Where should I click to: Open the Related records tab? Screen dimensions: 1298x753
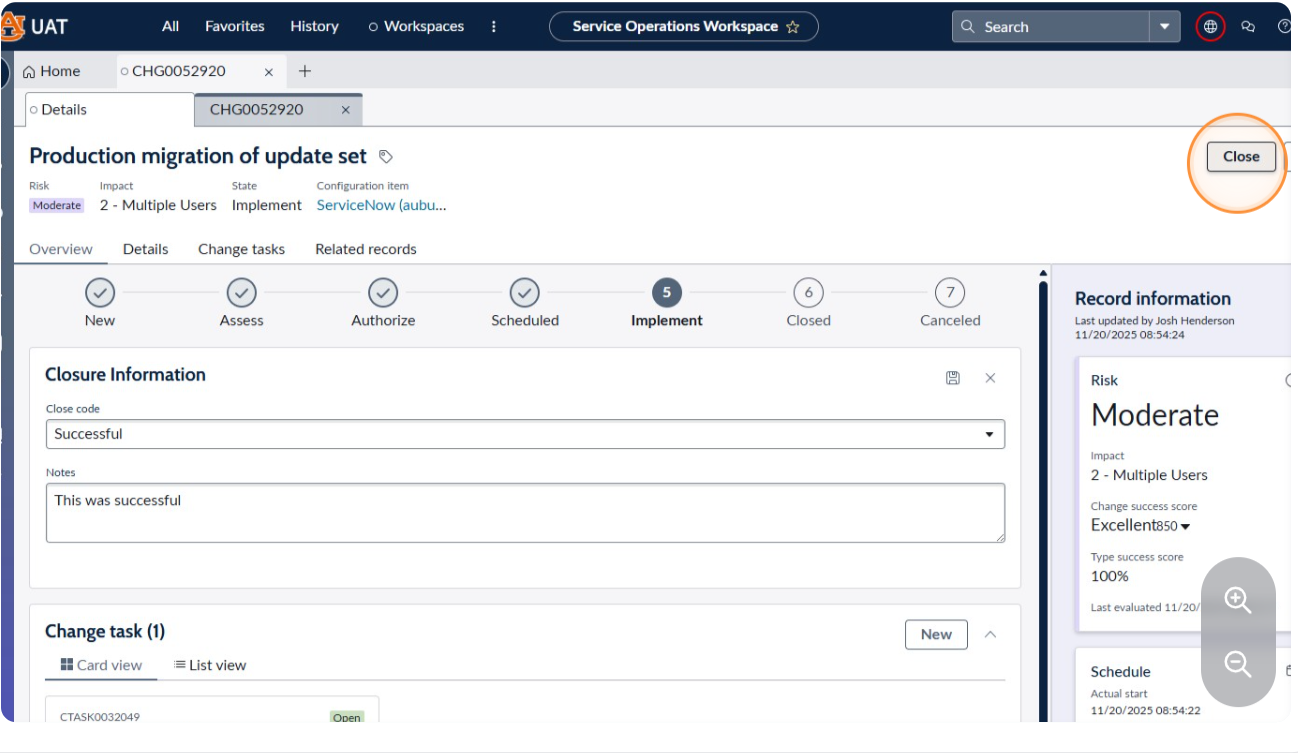point(366,249)
